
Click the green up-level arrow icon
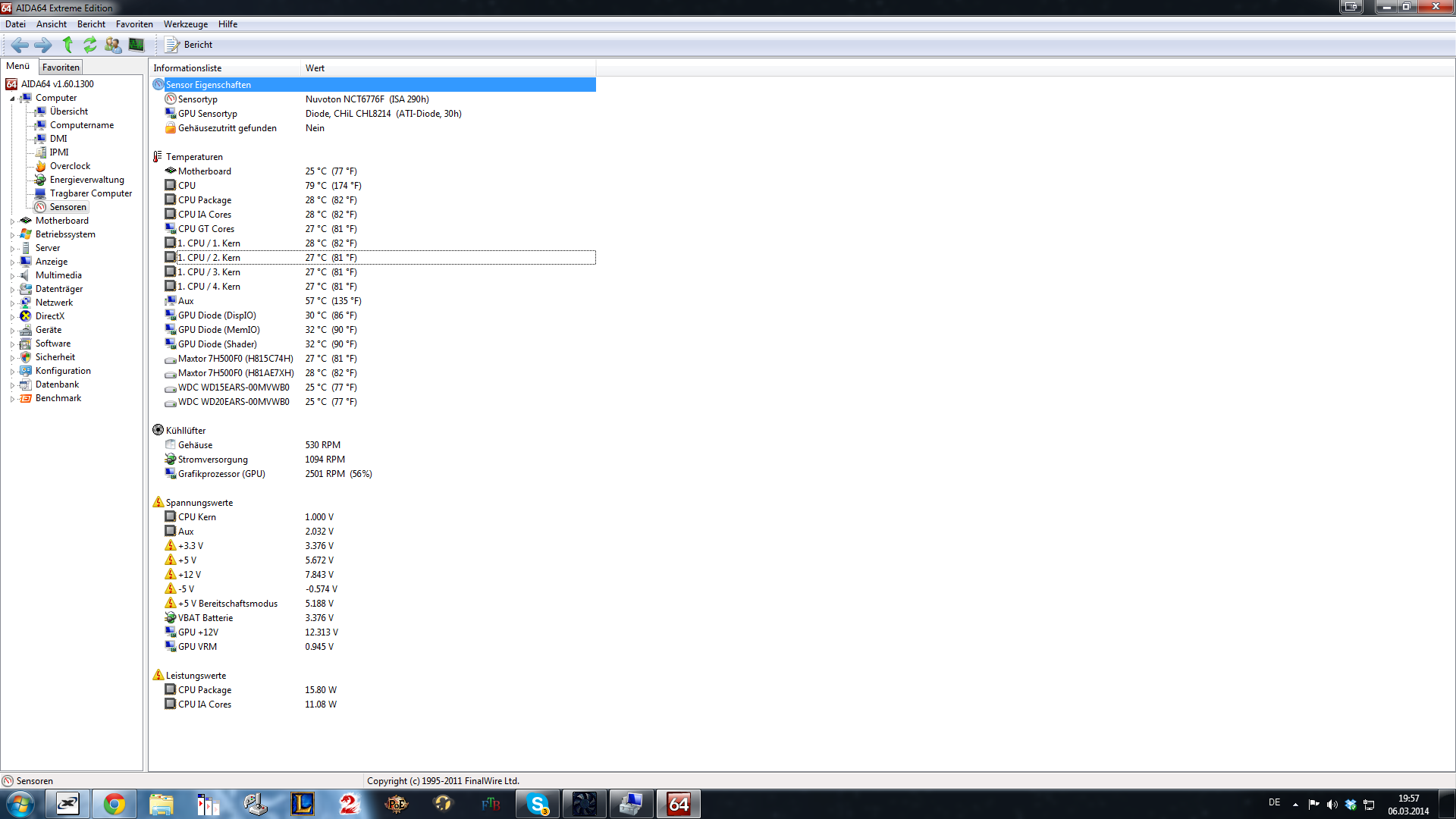click(x=67, y=45)
